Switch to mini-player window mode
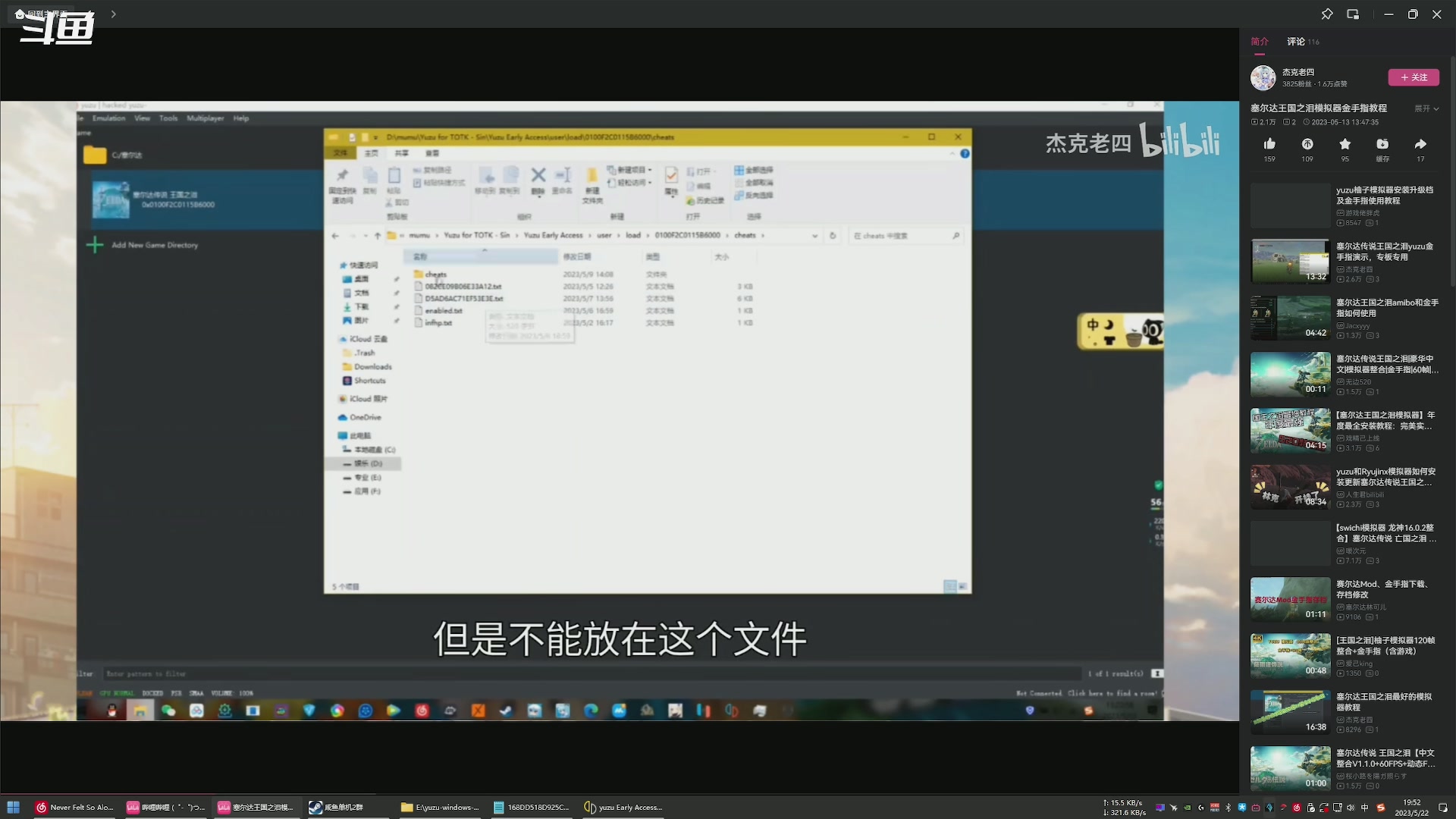This screenshot has height=819, width=1456. tap(1353, 14)
